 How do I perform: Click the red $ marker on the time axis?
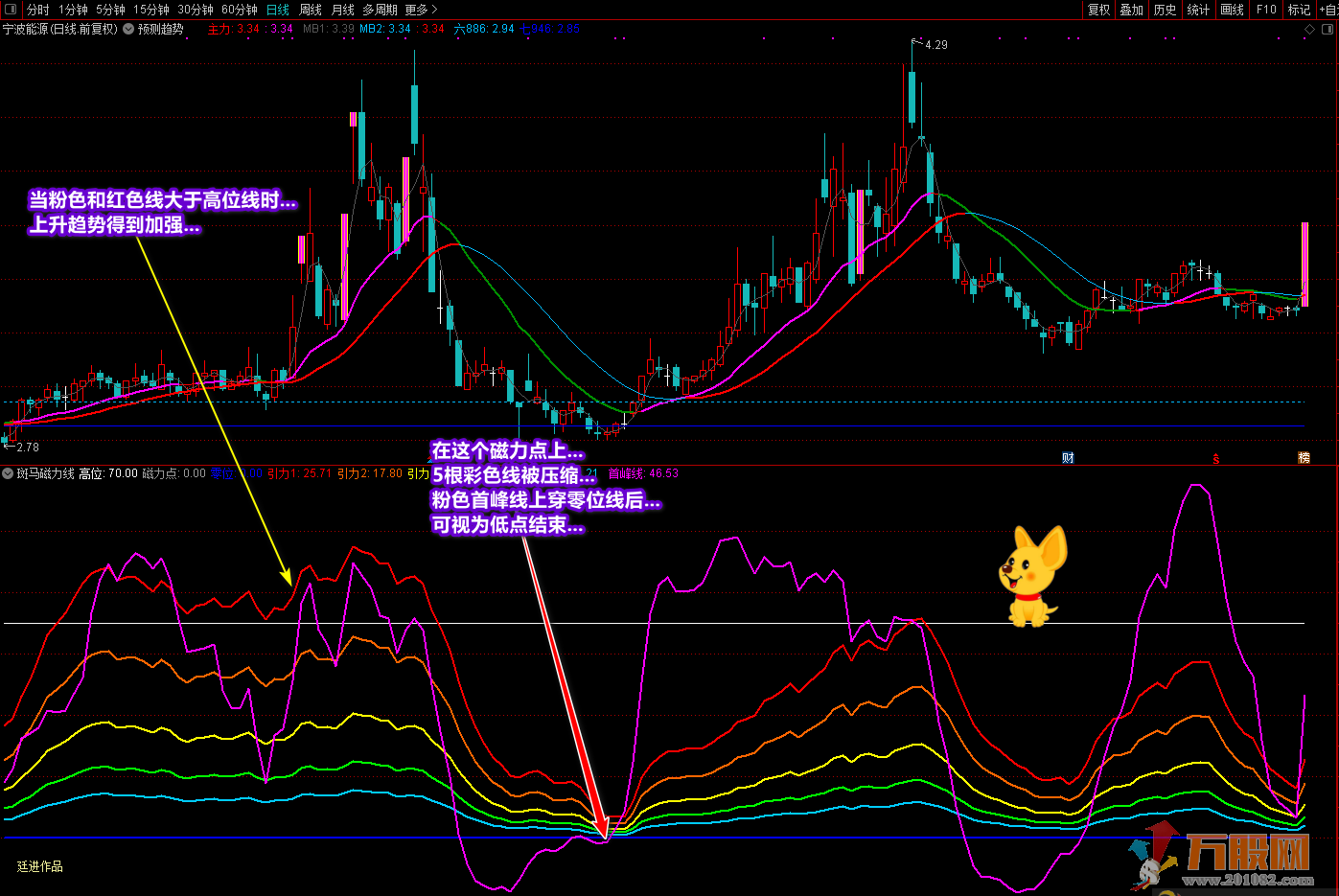pyautogui.click(x=1215, y=459)
